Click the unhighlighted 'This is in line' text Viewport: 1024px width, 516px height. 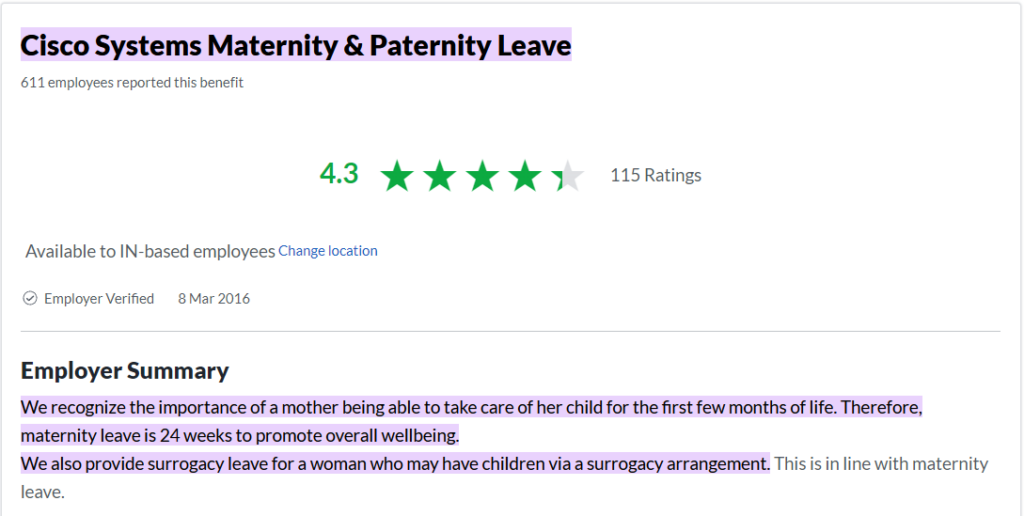point(880,464)
